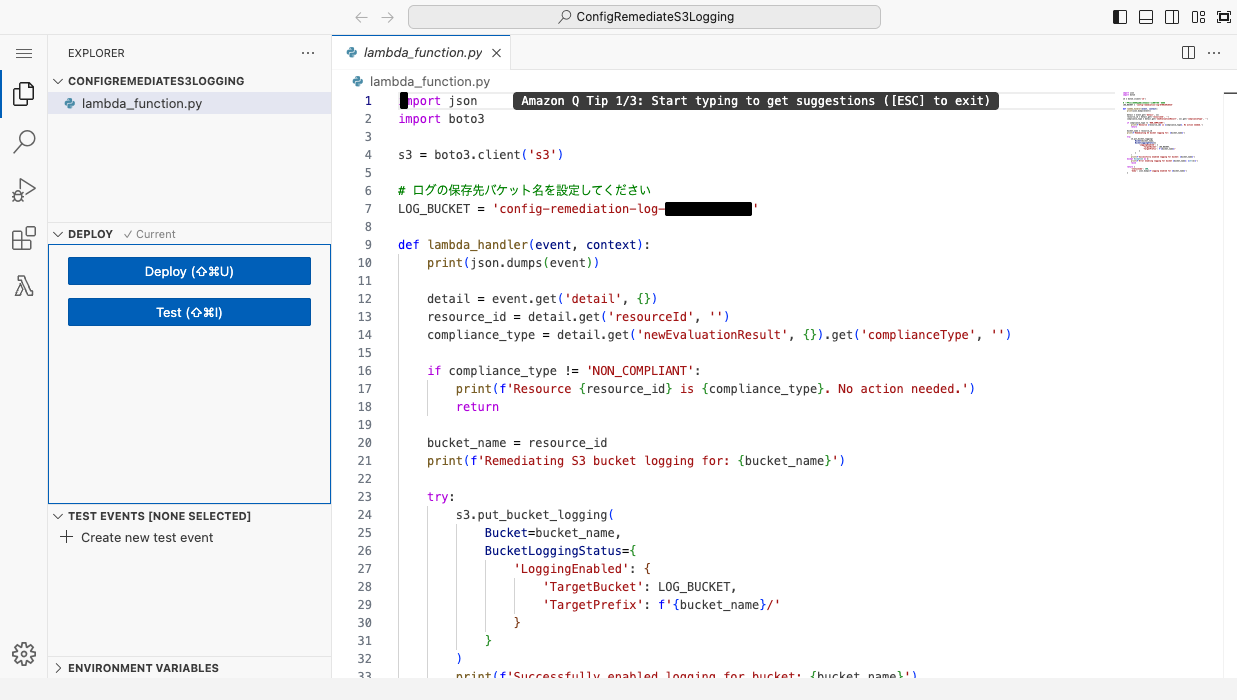Click the Deploy button
Screen dimensions: 1237x700
coord(189,271)
